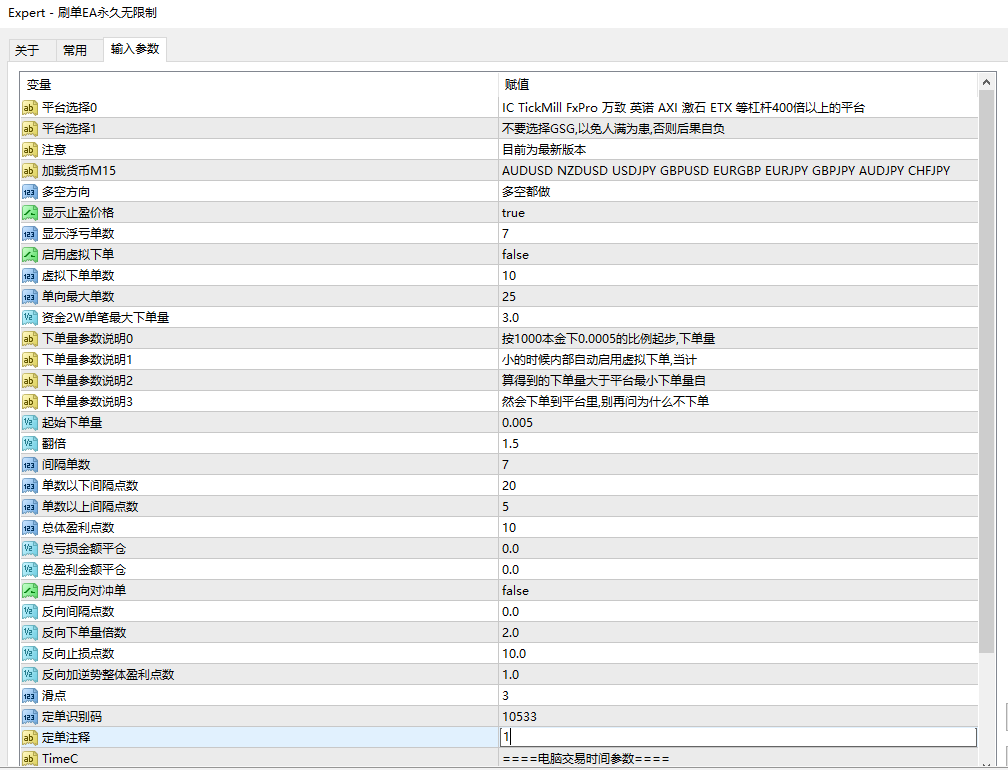Click the 反向间隔点数 variable name

[78, 612]
